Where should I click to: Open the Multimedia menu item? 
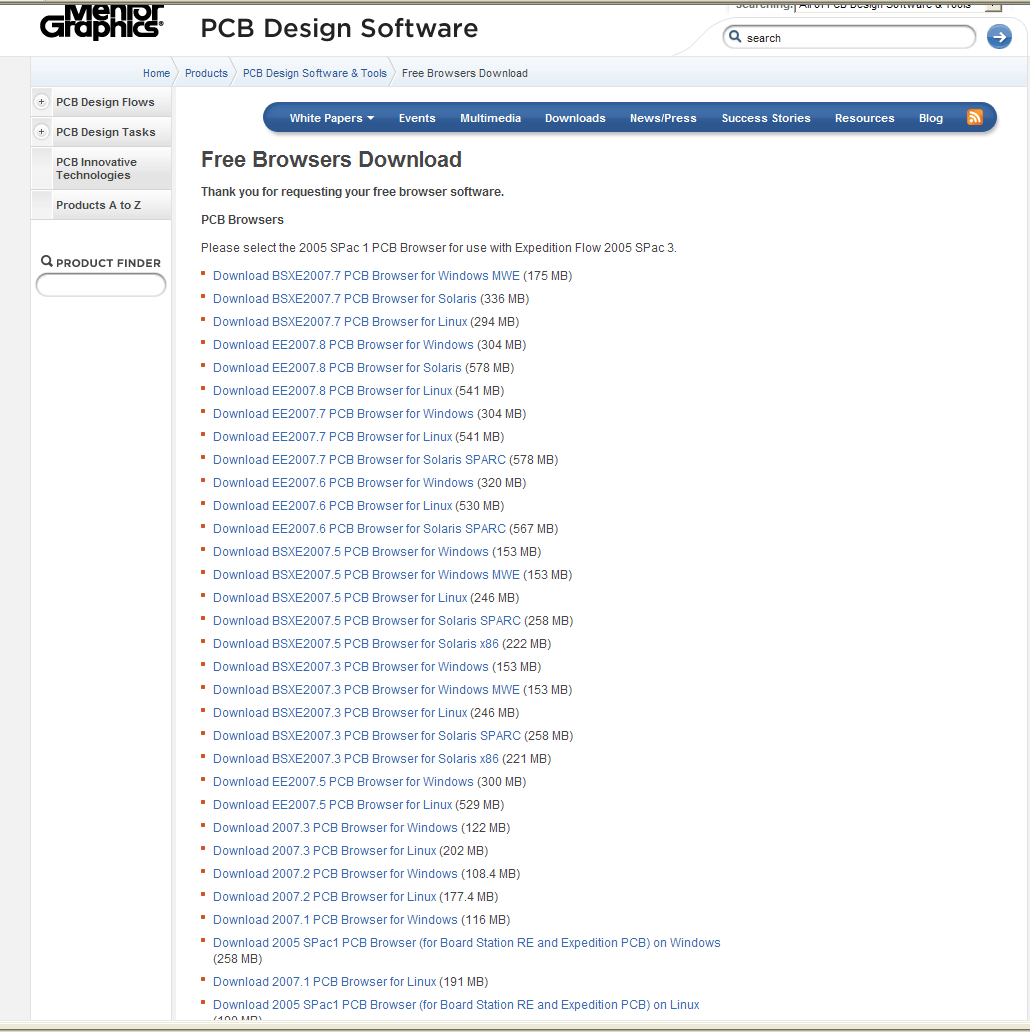click(490, 118)
